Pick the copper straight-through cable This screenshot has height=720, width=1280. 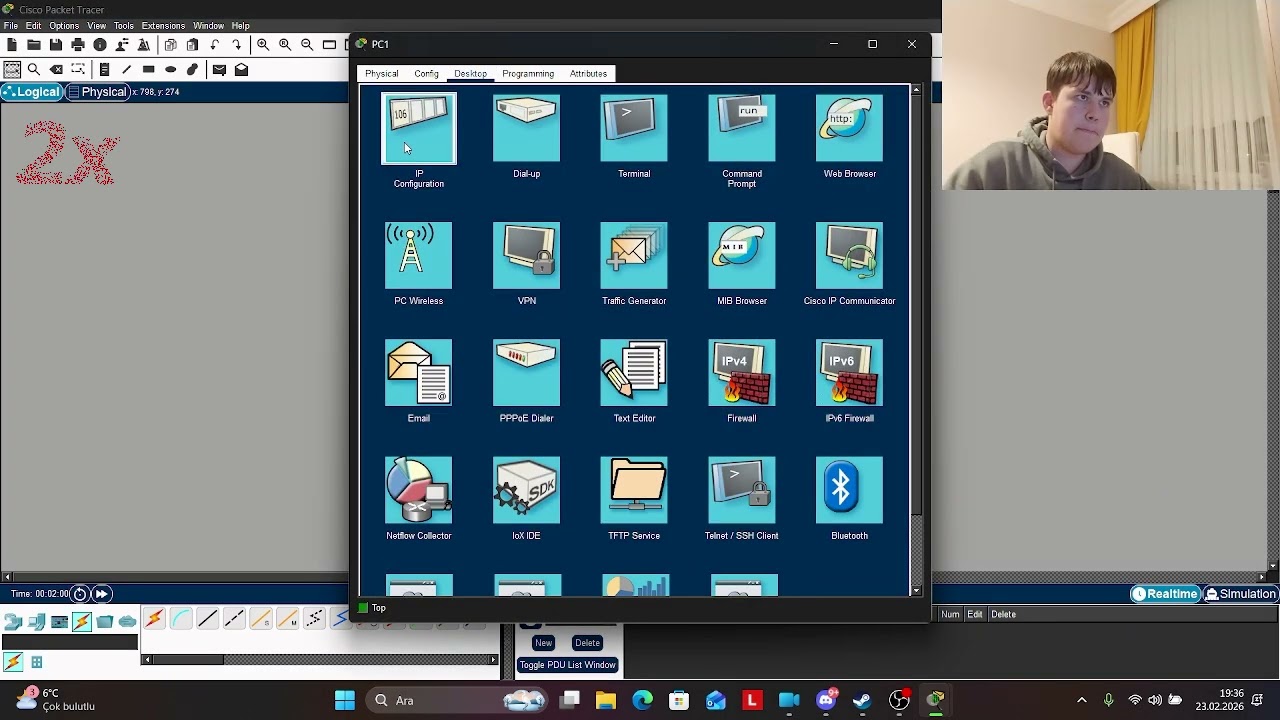click(208, 620)
